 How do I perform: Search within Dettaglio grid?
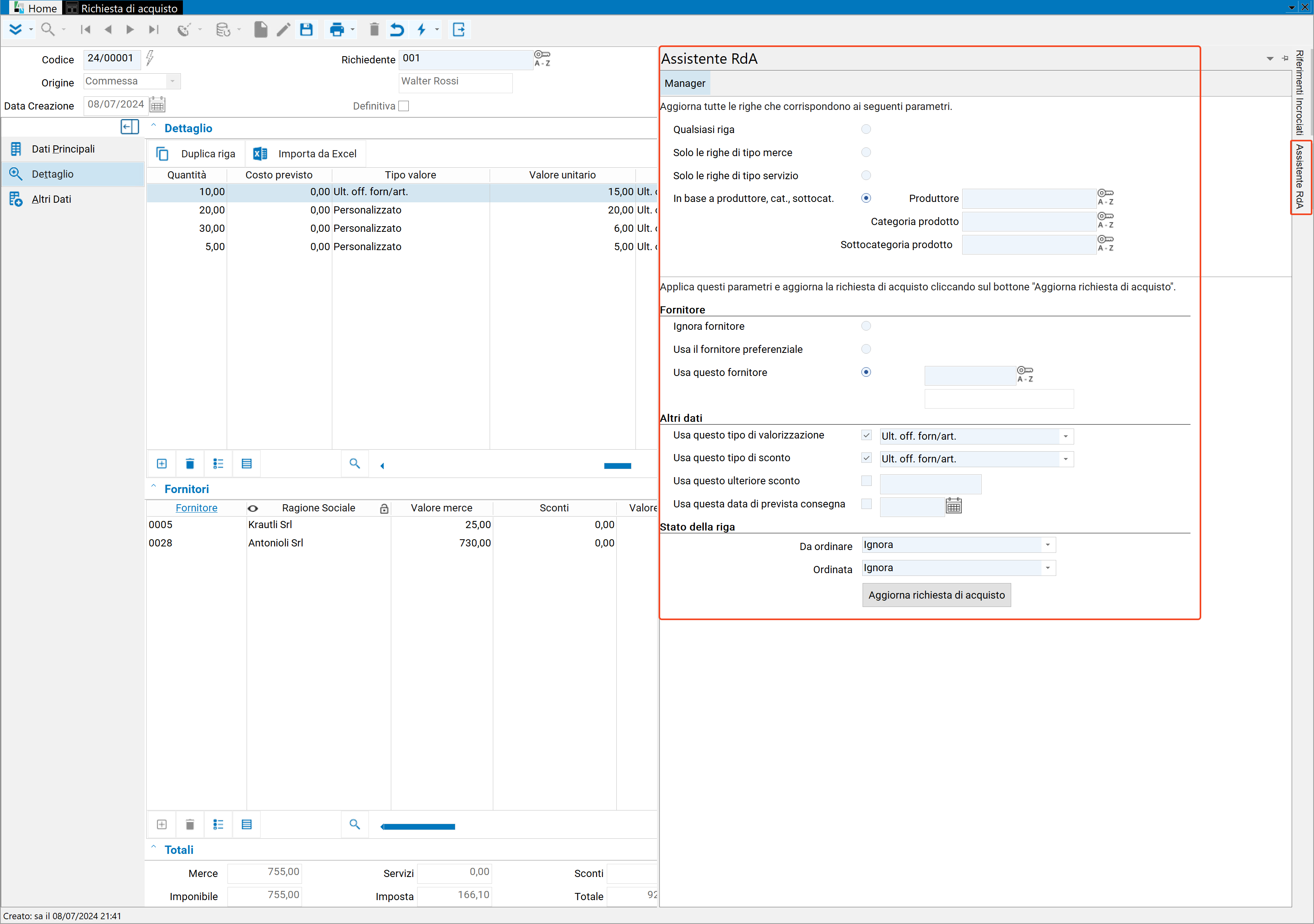355,464
